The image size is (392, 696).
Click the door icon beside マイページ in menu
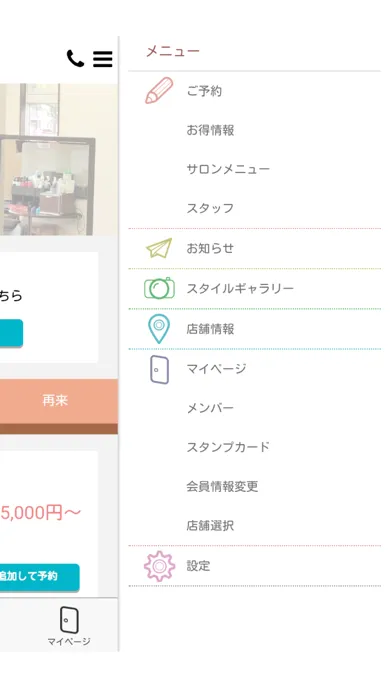[x=159, y=369]
